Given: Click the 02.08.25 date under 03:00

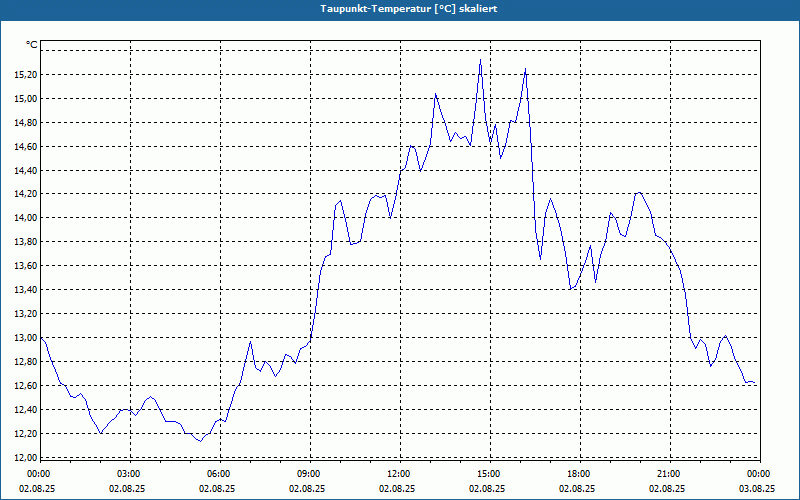Looking at the screenshot, I should 127,489.
